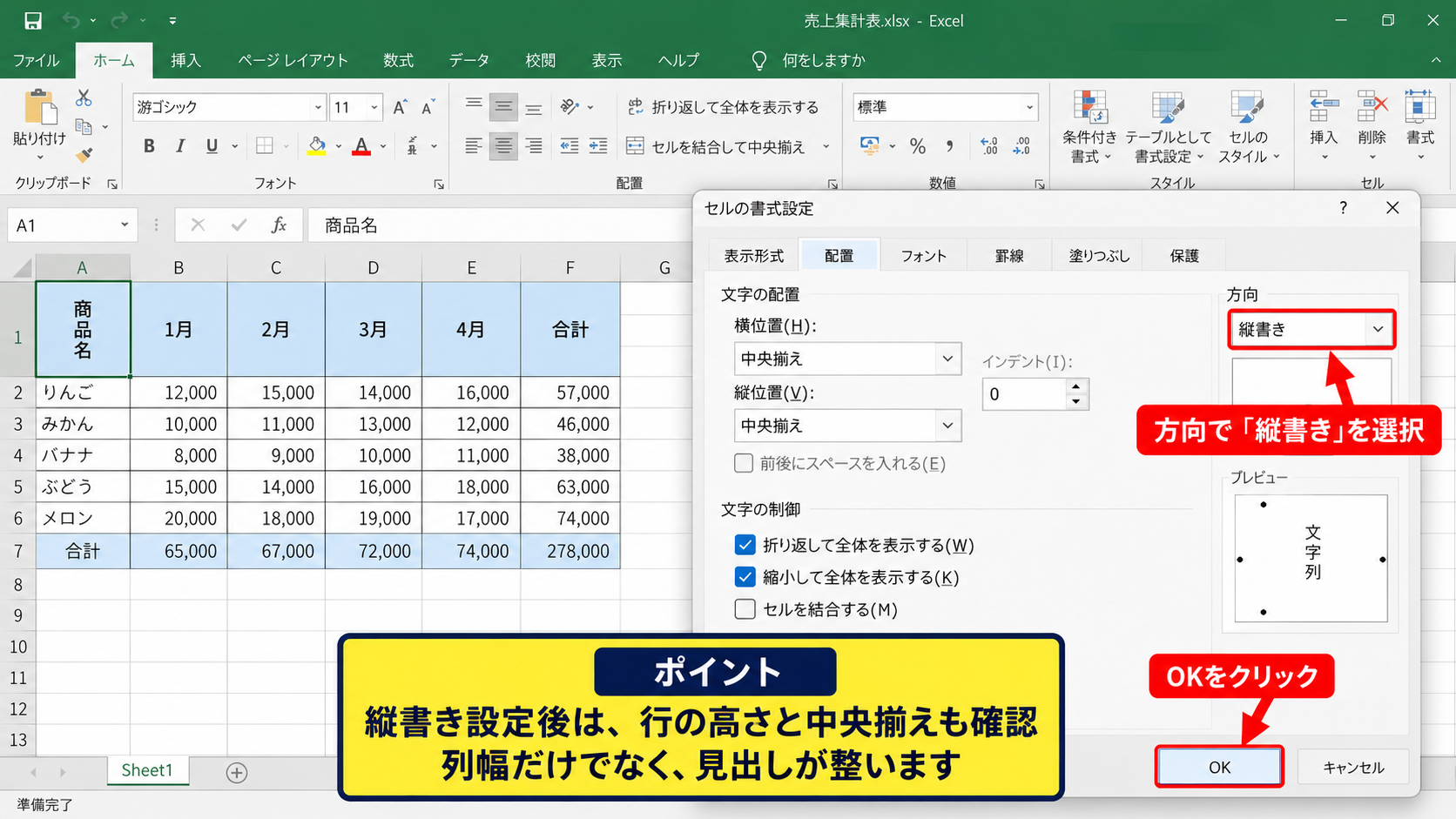Click the increase font size icon
This screenshot has height=819, width=1456.
point(400,107)
